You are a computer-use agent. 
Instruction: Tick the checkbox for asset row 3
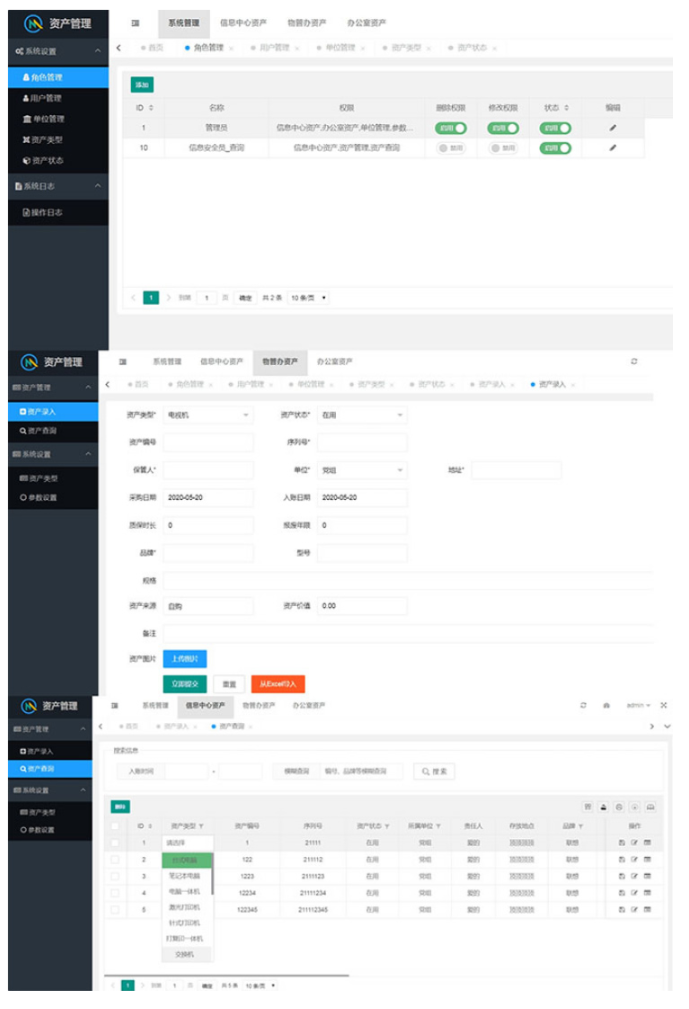(115, 875)
